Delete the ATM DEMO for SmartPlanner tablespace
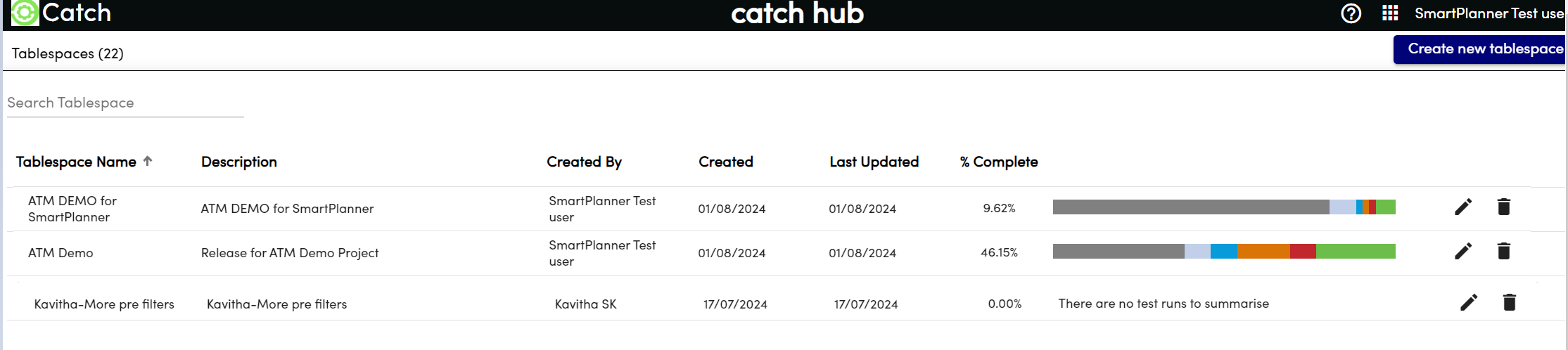Viewport: 1568px width, 350px height. [x=1504, y=207]
